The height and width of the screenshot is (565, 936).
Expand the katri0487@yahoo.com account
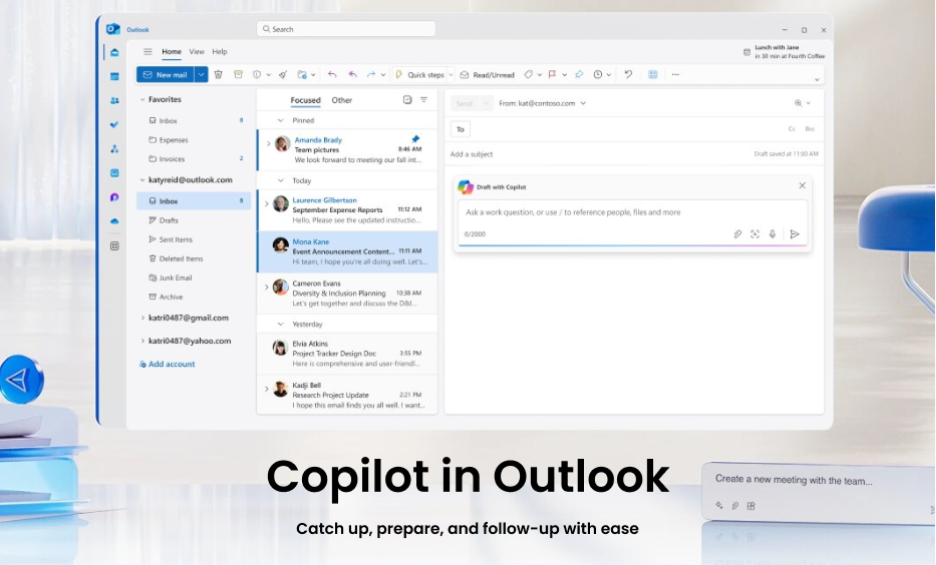(x=143, y=340)
